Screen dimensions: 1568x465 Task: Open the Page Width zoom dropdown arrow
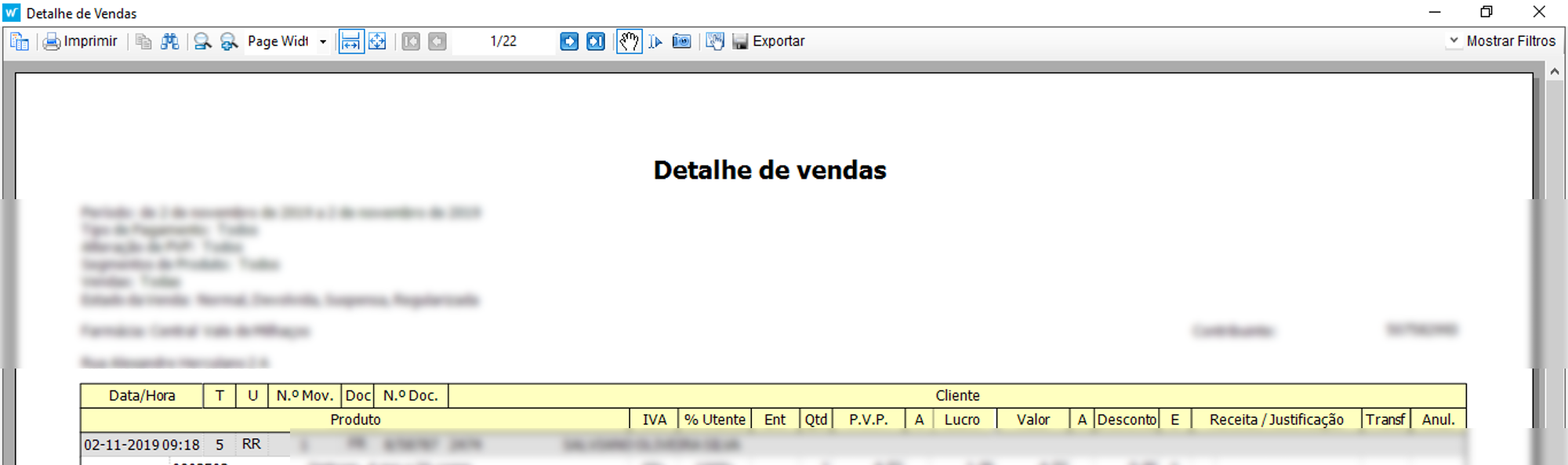point(323,42)
